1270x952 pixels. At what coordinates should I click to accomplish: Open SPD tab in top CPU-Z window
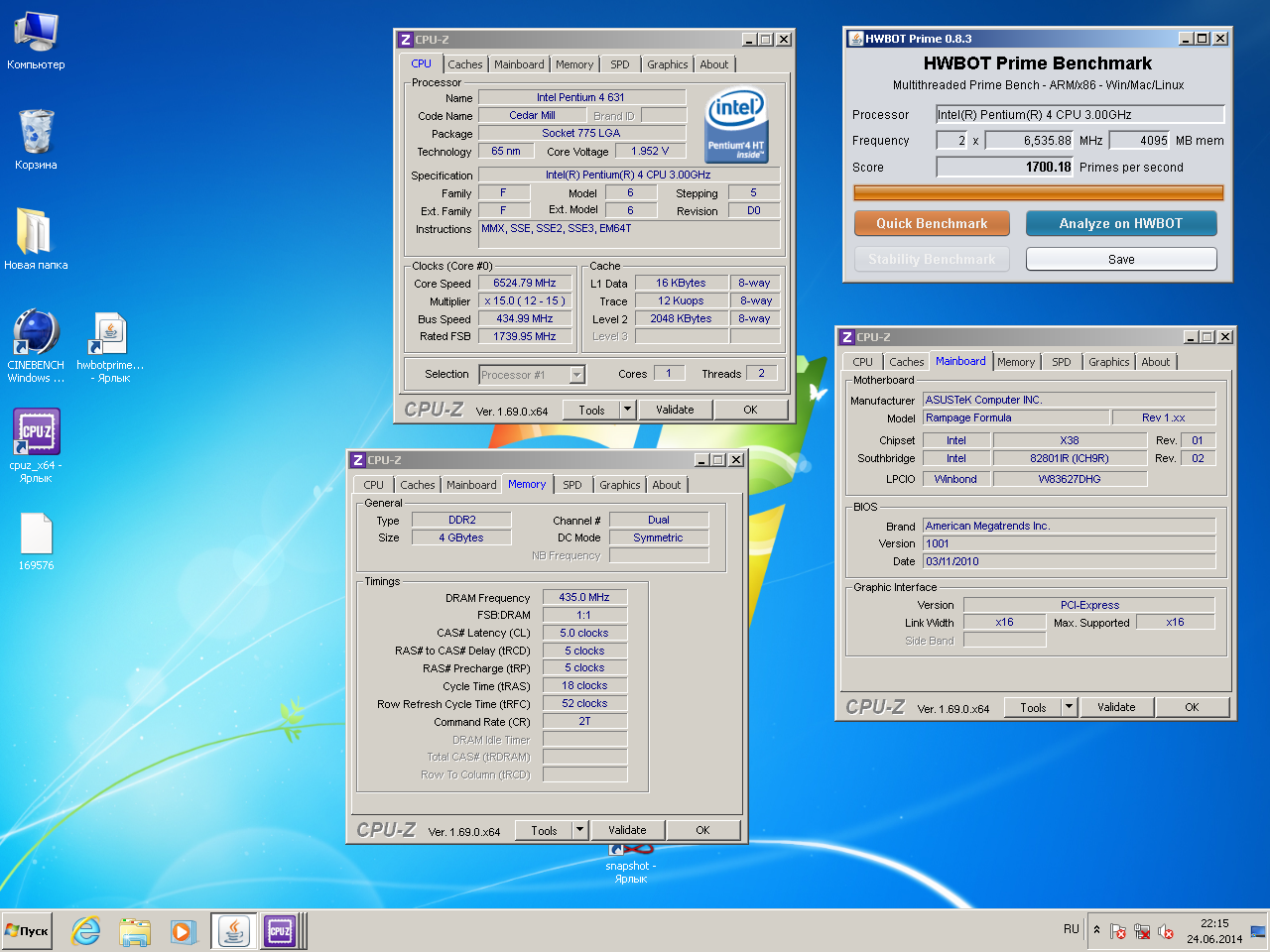tap(620, 64)
